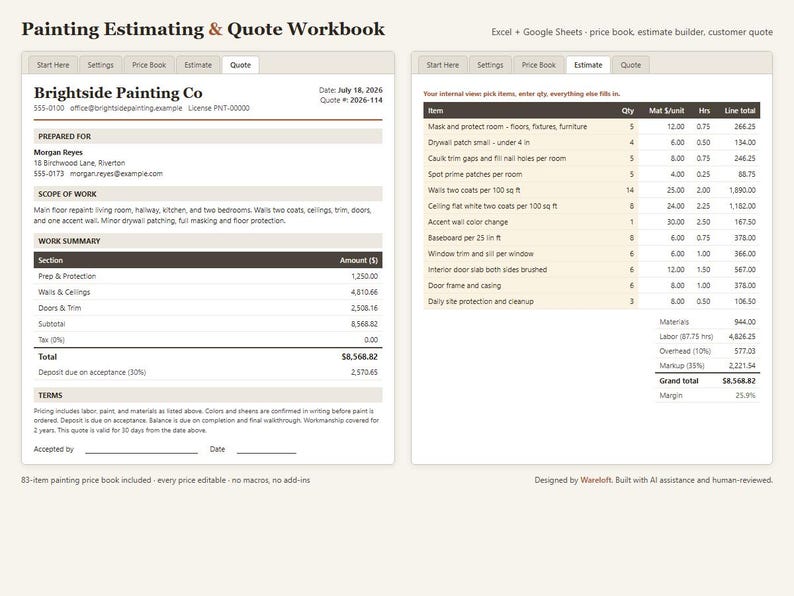794x596 pixels.
Task: Switch to Estimate tab in Quote panel
Action: (198, 65)
